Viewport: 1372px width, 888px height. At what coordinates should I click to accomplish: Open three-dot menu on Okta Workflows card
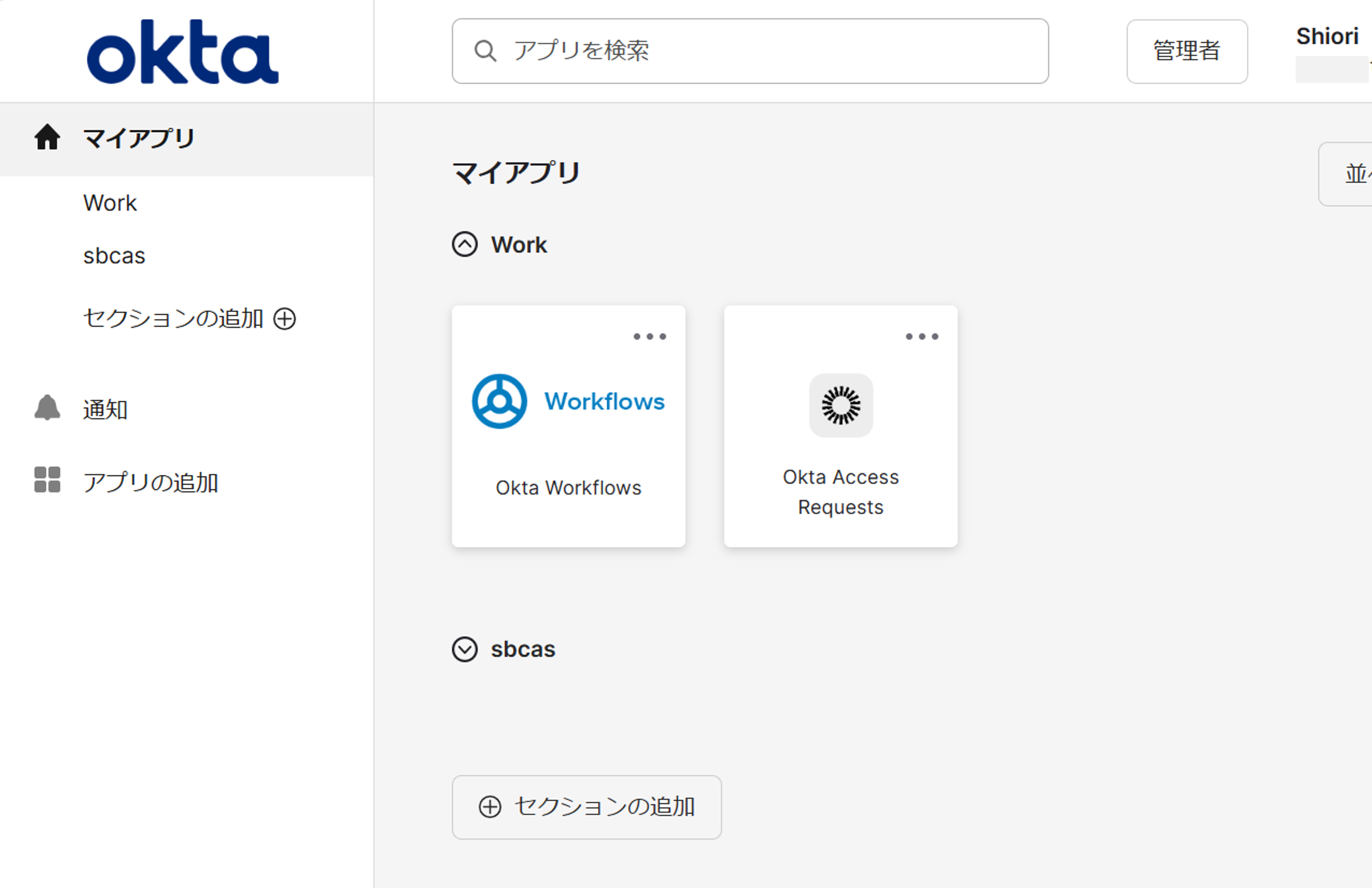point(650,336)
